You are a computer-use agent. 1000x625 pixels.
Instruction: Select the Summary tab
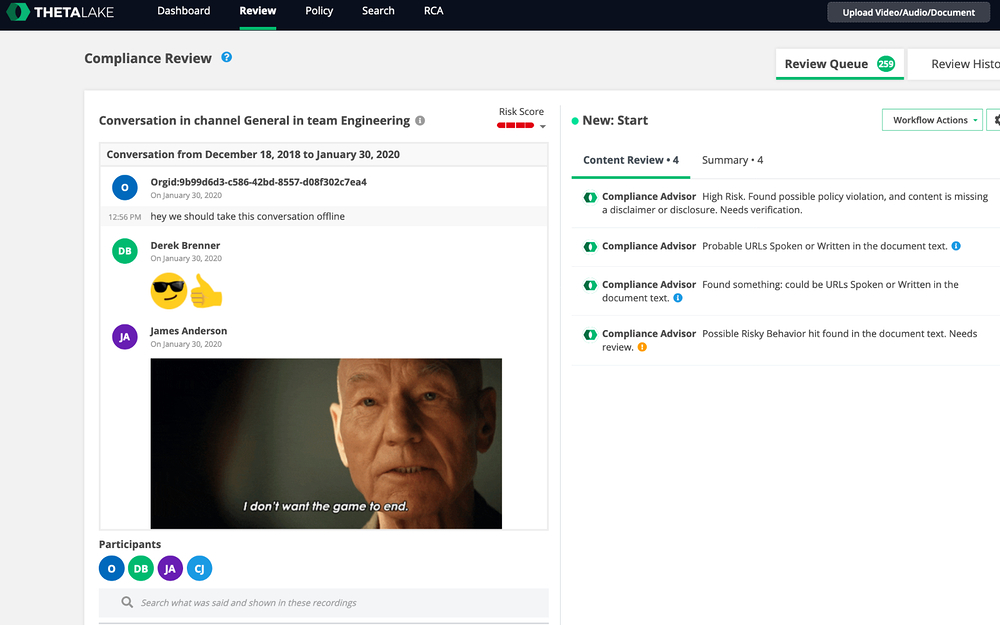(x=732, y=161)
